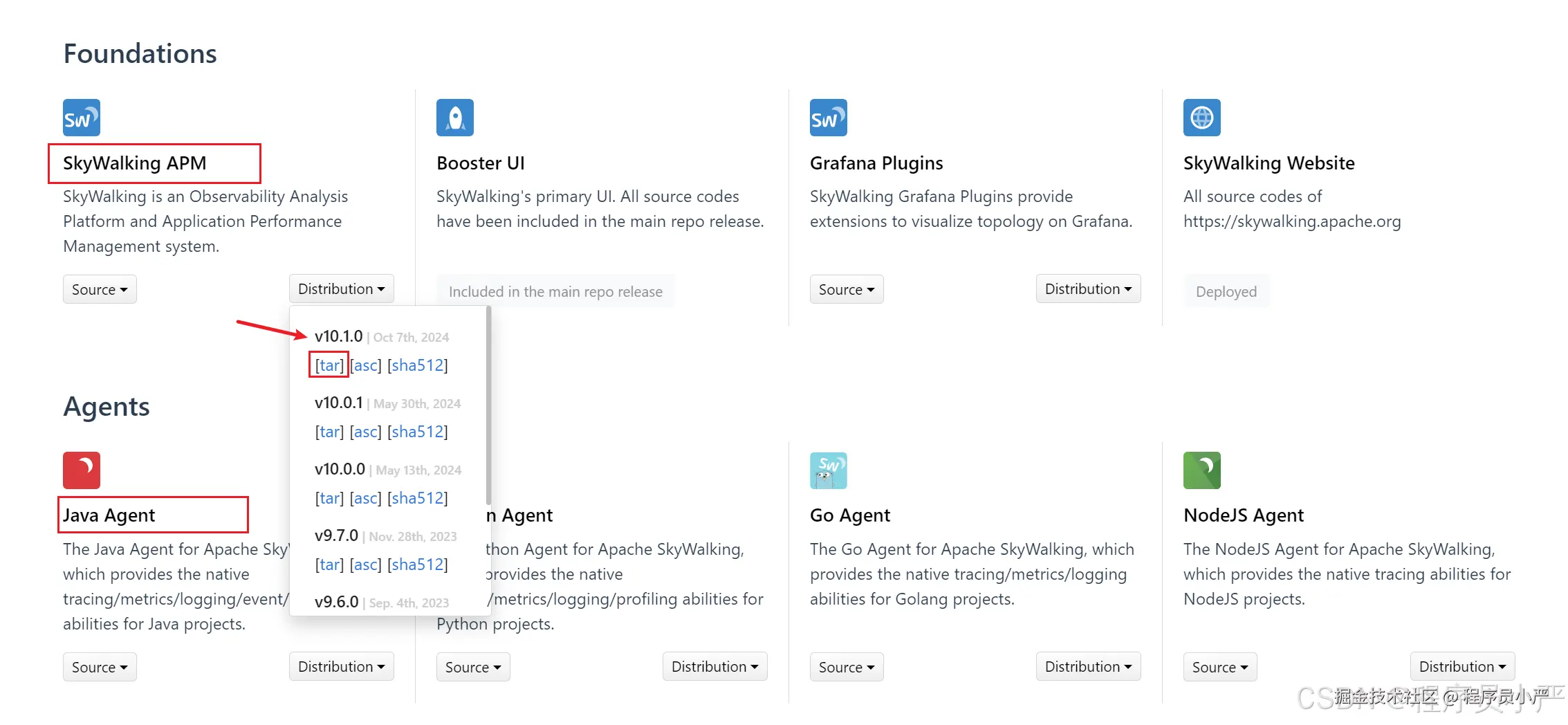Open the v10.1.0 sha512 checksum link
This screenshot has width=1568, height=725.
pos(418,365)
